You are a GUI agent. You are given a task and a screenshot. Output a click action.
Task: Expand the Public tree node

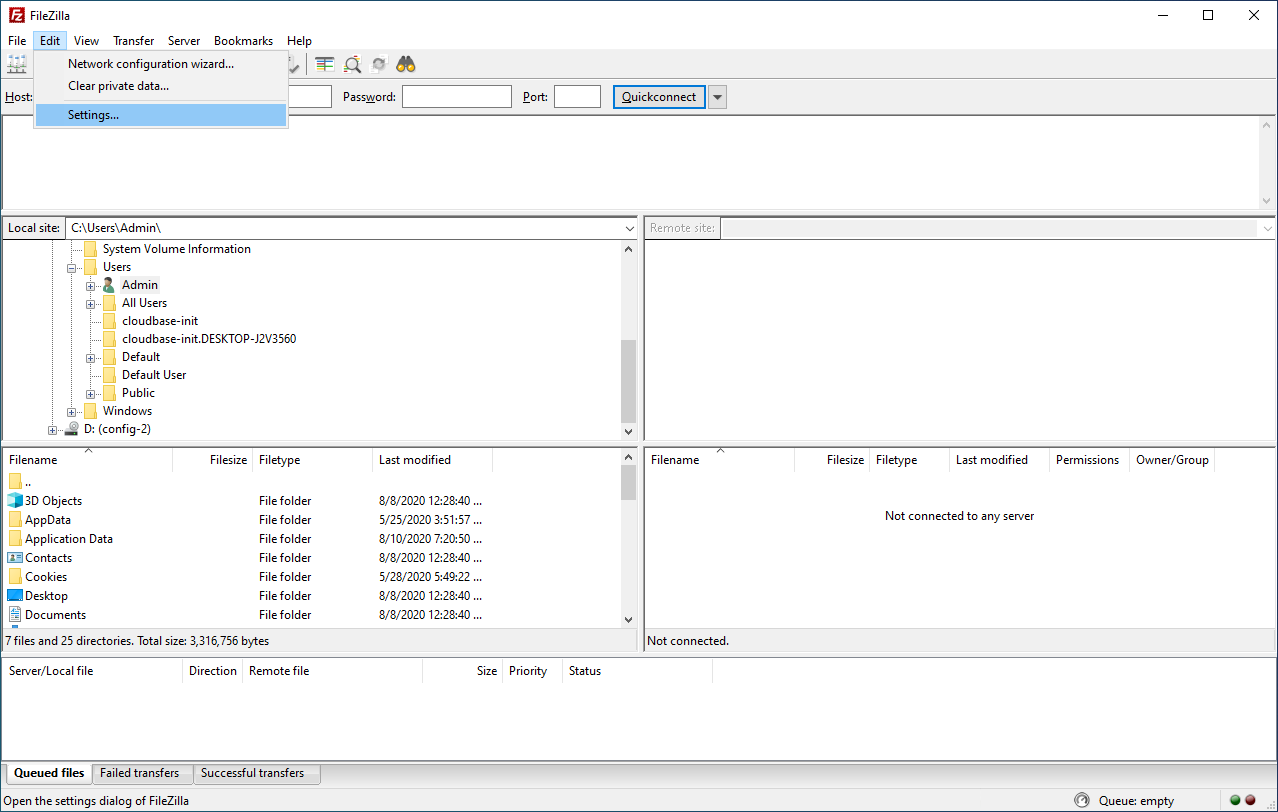coord(91,394)
